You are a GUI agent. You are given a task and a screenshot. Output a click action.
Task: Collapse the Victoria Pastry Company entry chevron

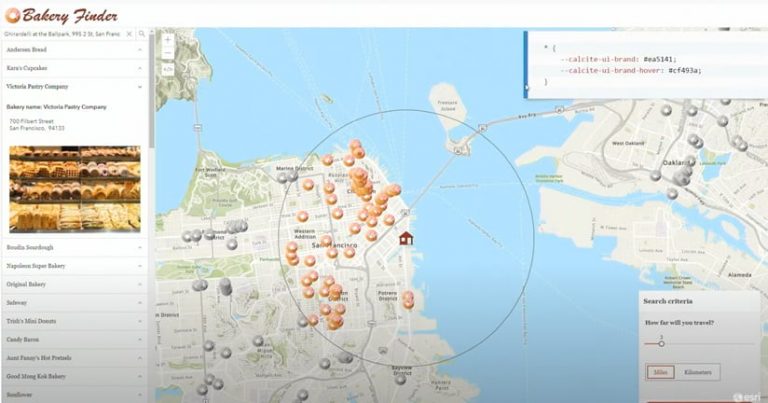(140, 87)
